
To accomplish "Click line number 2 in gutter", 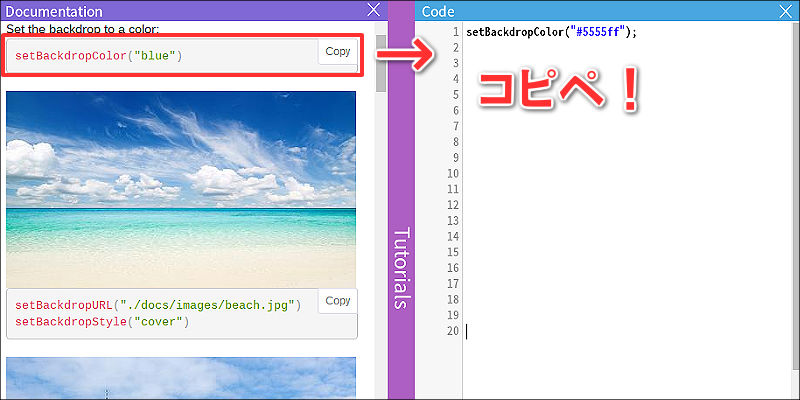I will [x=456, y=48].
